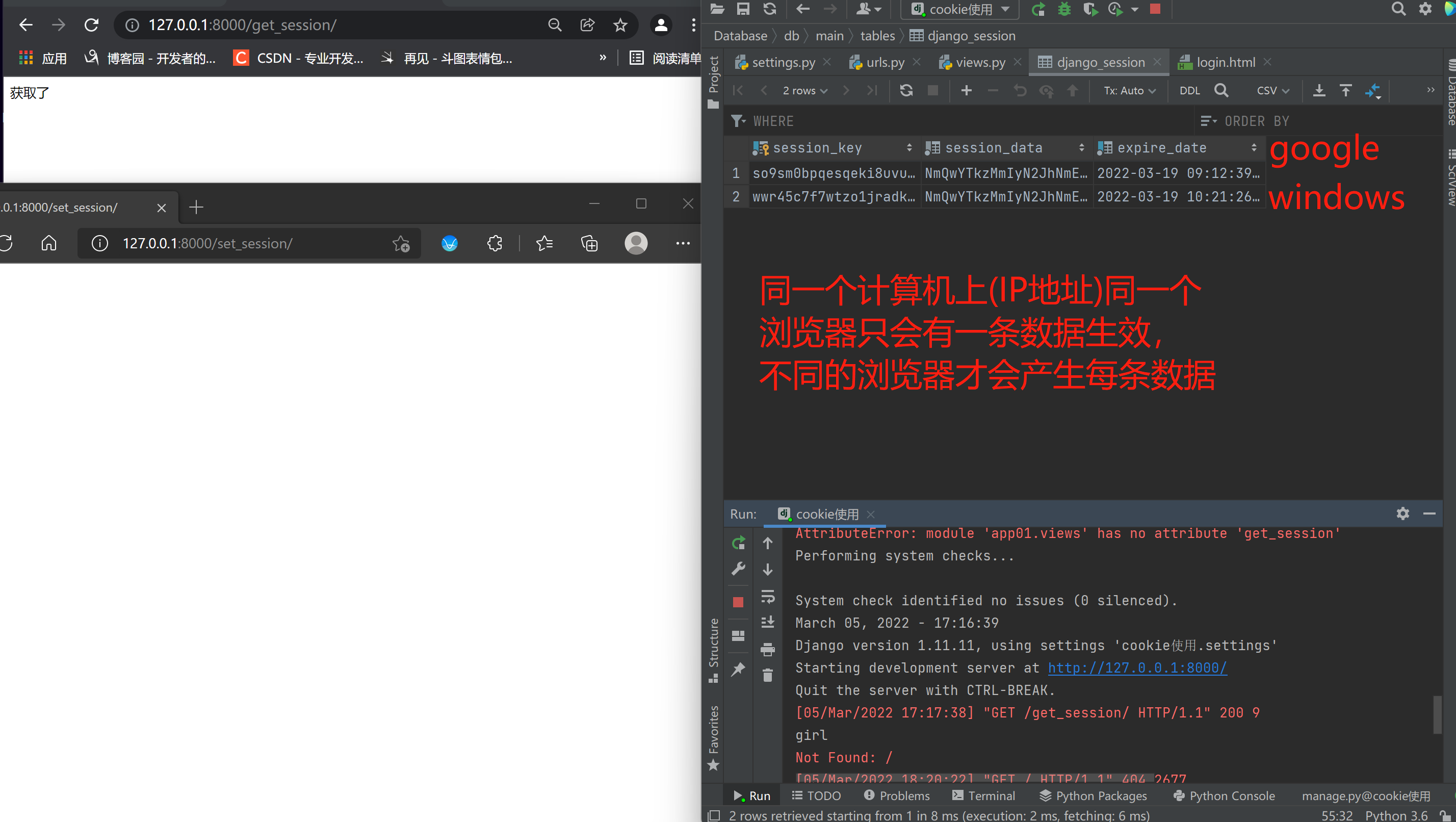Image resolution: width=1456 pixels, height=822 pixels.
Task: Run the cookie使用 configuration
Action: click(1038, 9)
